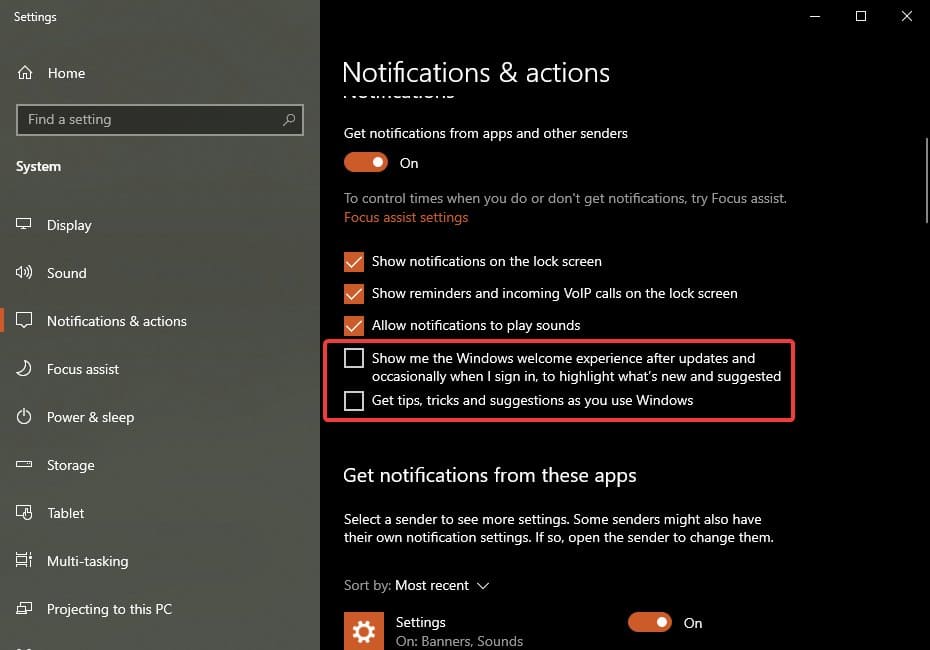Check Show me the Windows welcome experience
Viewport: 930px width, 650px height.
[354, 358]
